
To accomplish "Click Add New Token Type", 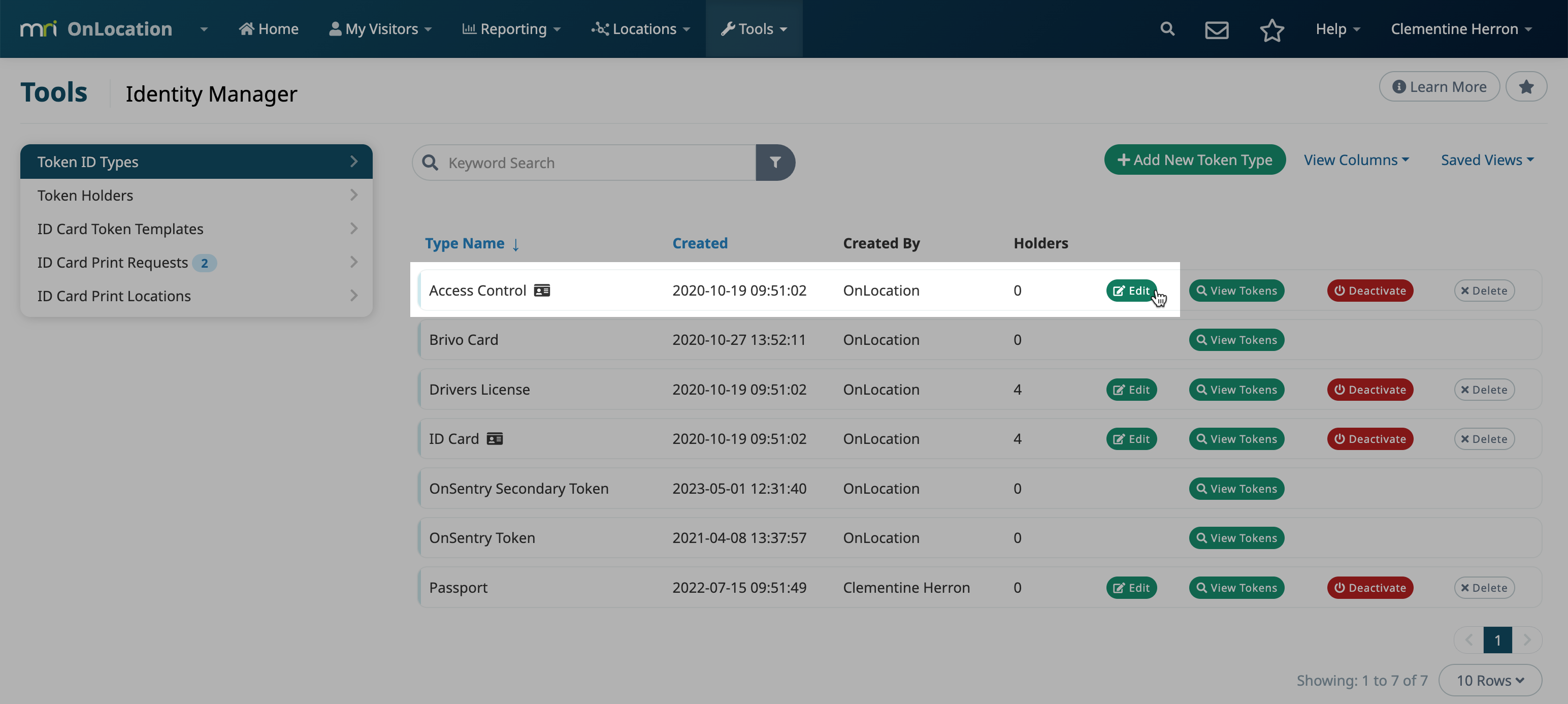I will [x=1194, y=159].
